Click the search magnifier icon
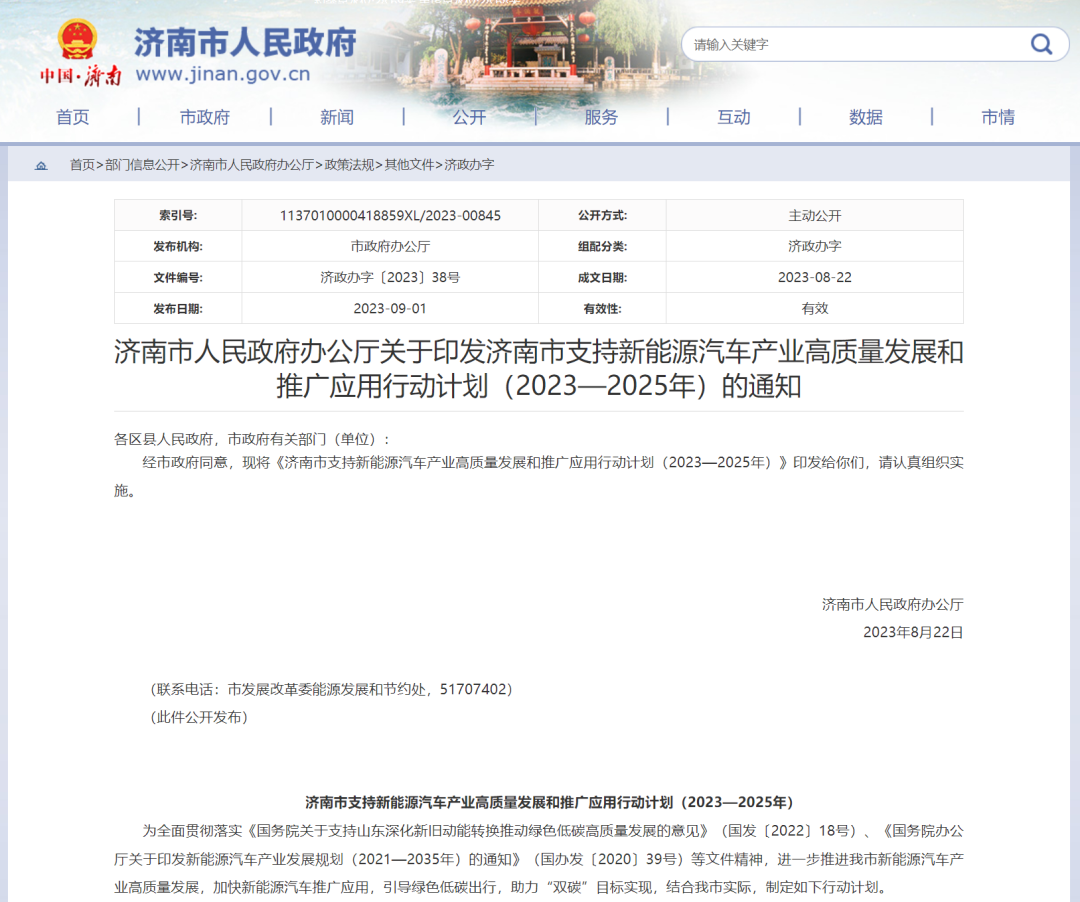This screenshot has height=902, width=1080. coord(1041,45)
